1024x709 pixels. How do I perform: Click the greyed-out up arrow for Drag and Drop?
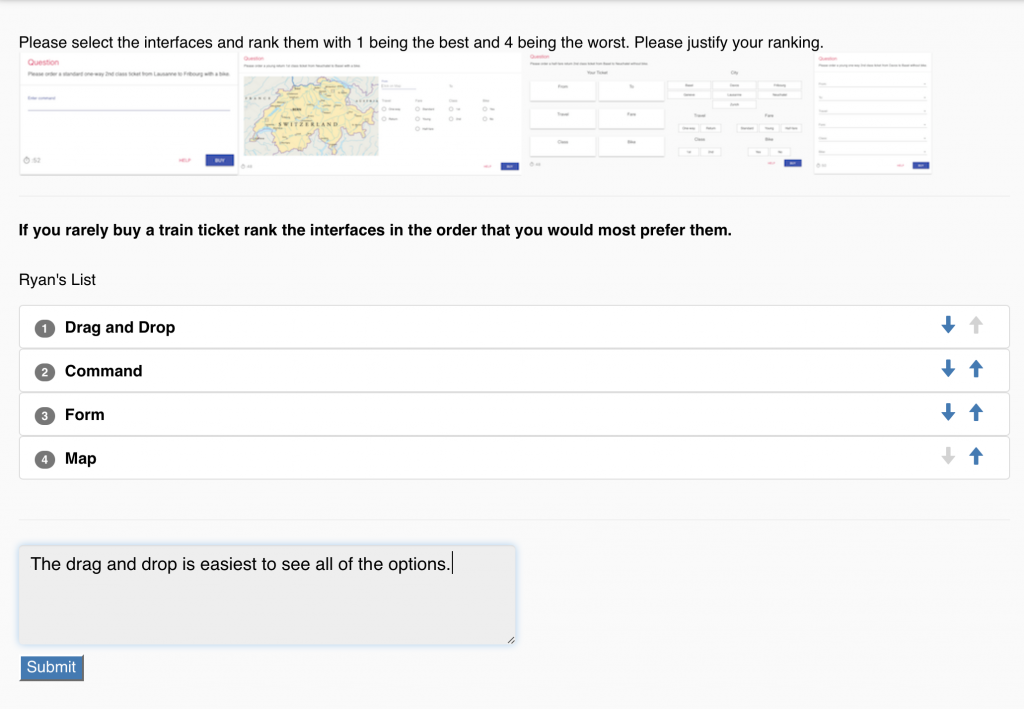point(976,325)
